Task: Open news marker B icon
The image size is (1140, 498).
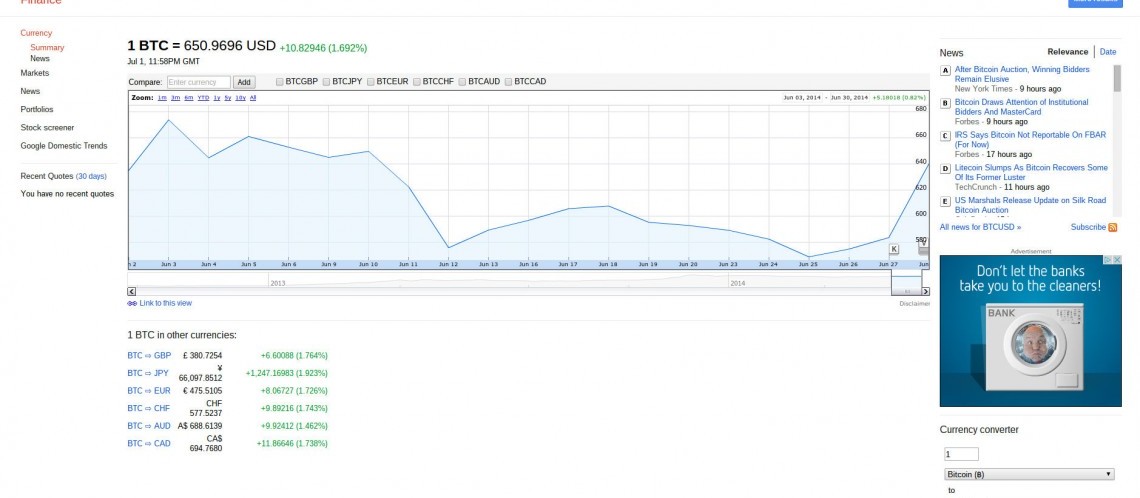Action: (945, 103)
